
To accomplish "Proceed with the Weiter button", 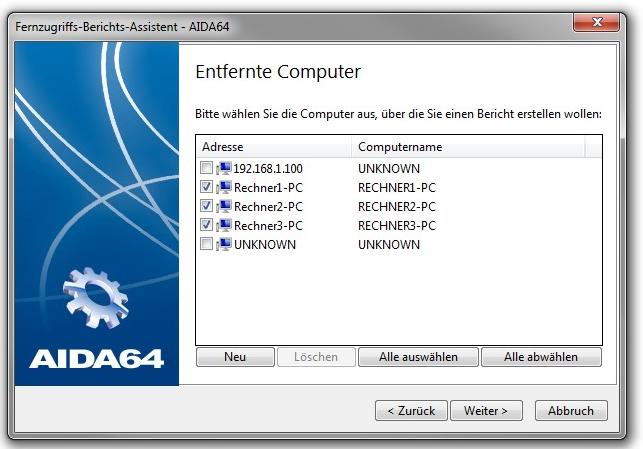I will pyautogui.click(x=486, y=410).
